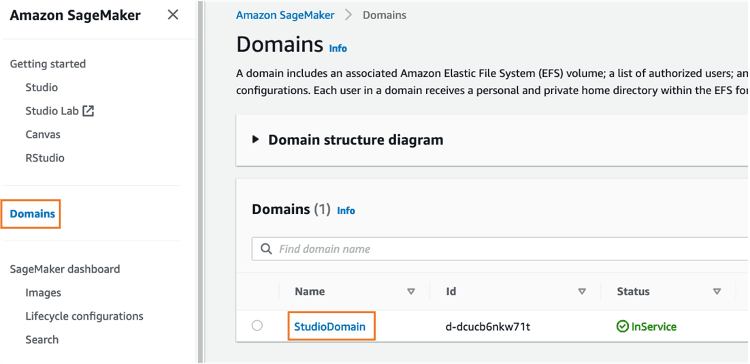Close the Amazon SageMaker navigation panel
This screenshot has width=750, height=364.
coord(173,15)
